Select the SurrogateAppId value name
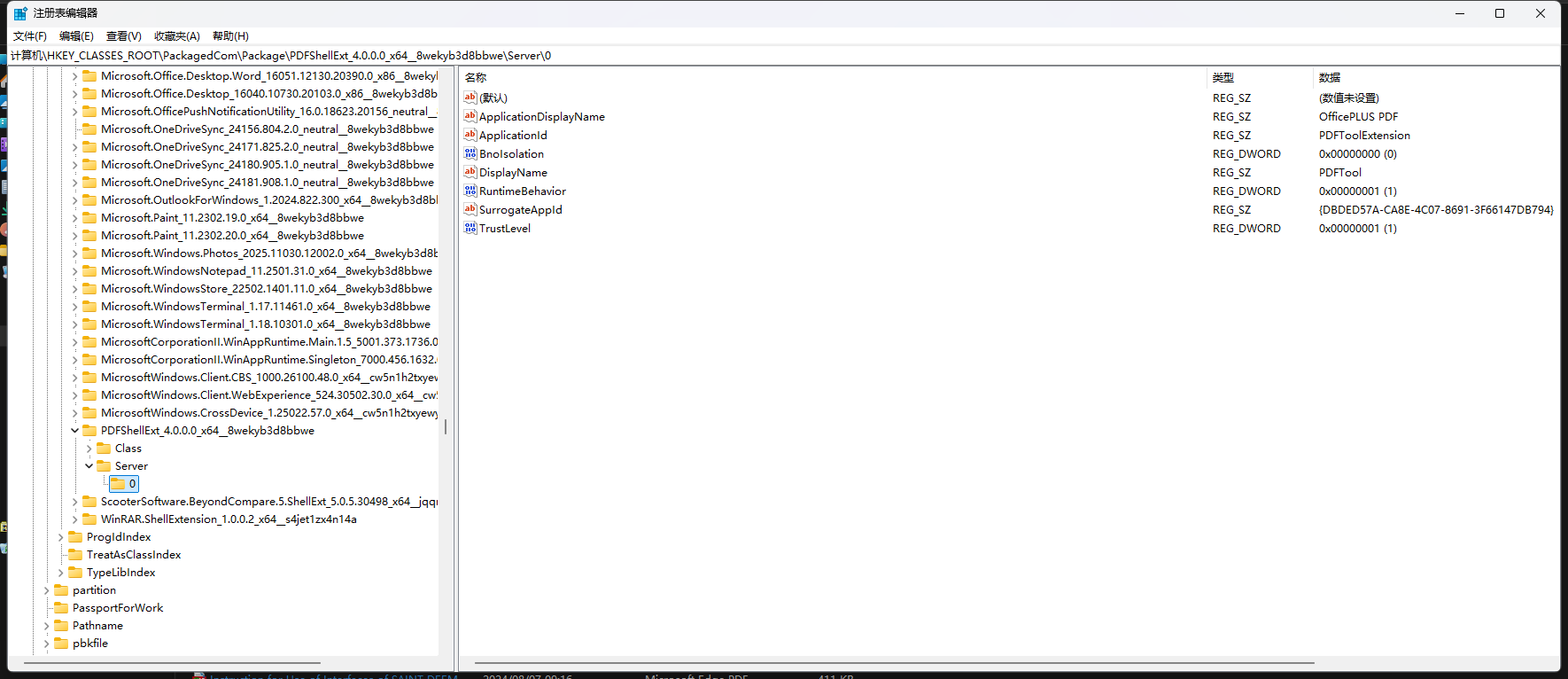The width and height of the screenshot is (1568, 679). pyautogui.click(x=521, y=209)
